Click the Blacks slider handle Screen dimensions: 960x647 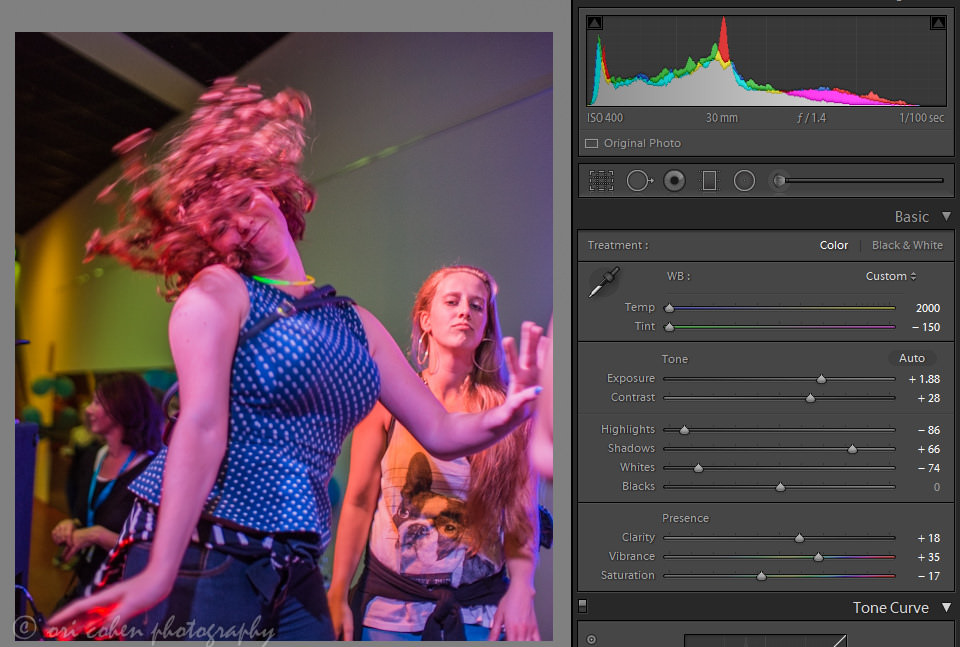pos(780,487)
